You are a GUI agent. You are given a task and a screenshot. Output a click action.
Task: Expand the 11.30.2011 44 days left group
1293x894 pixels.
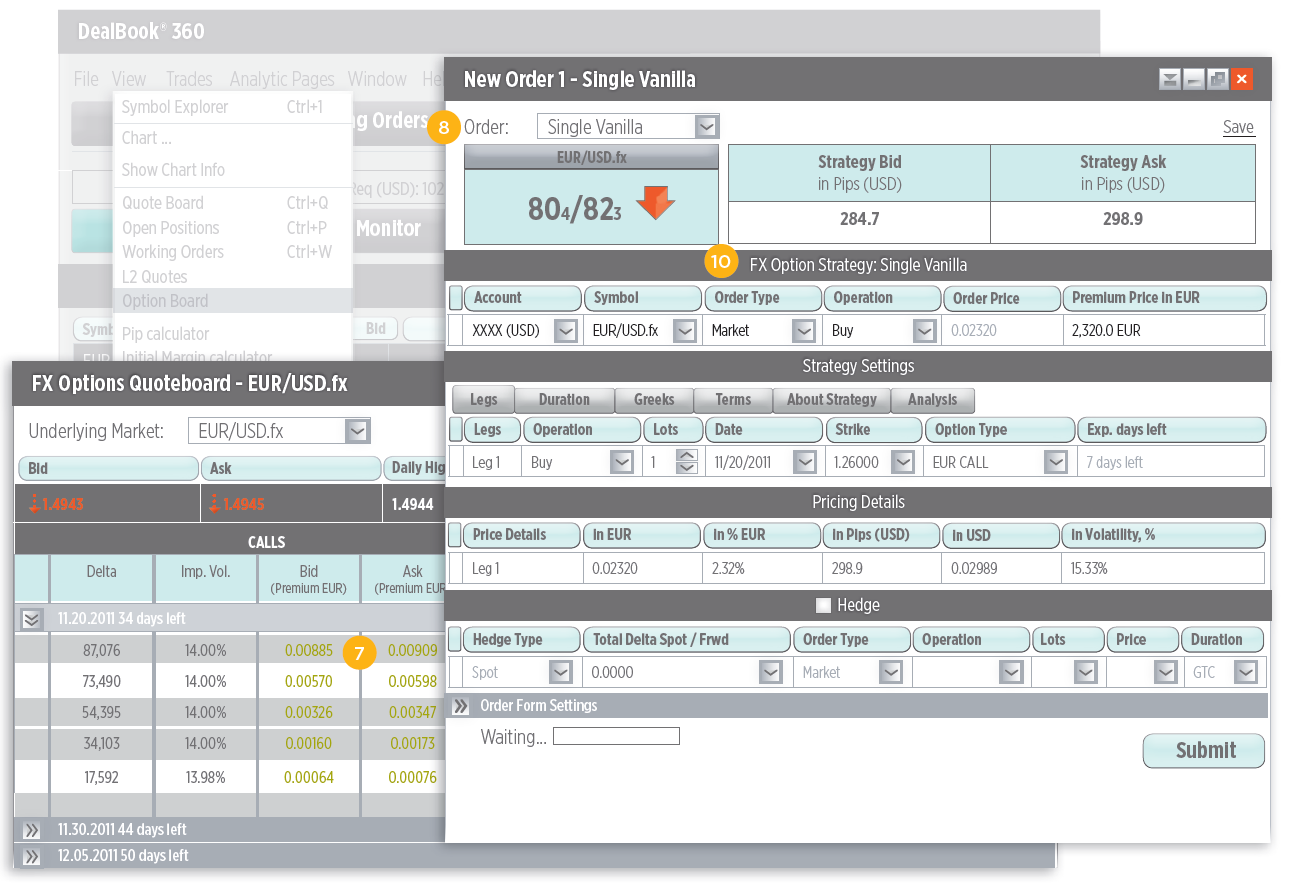pos(32,830)
